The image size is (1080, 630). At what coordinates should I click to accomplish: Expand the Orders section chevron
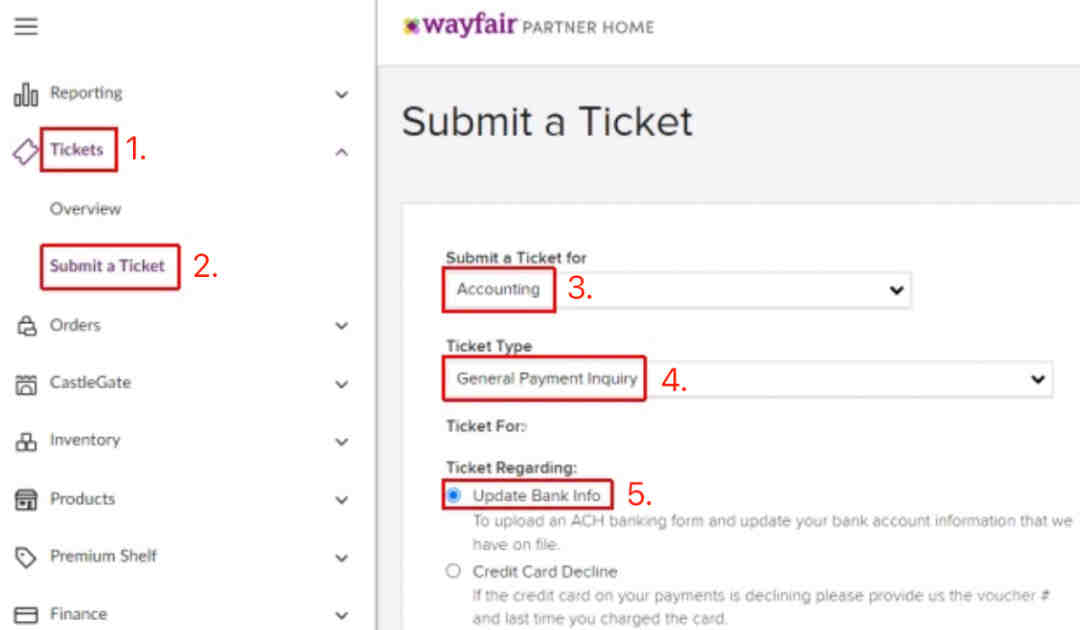[x=342, y=326]
